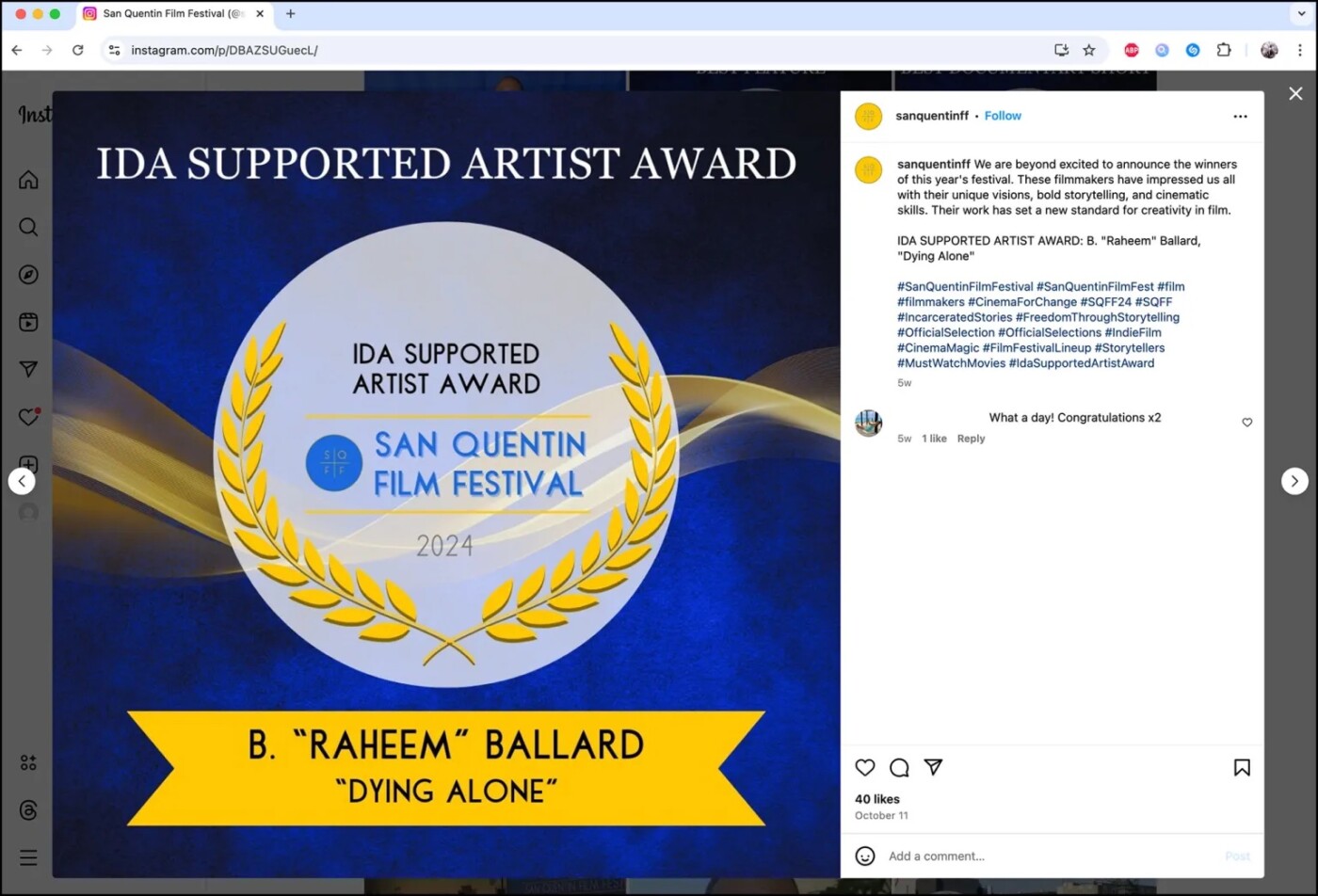Screen dimensions: 1318x896
Task: Open the #SanQuentinFilmFestival hashtag
Action: (965, 287)
